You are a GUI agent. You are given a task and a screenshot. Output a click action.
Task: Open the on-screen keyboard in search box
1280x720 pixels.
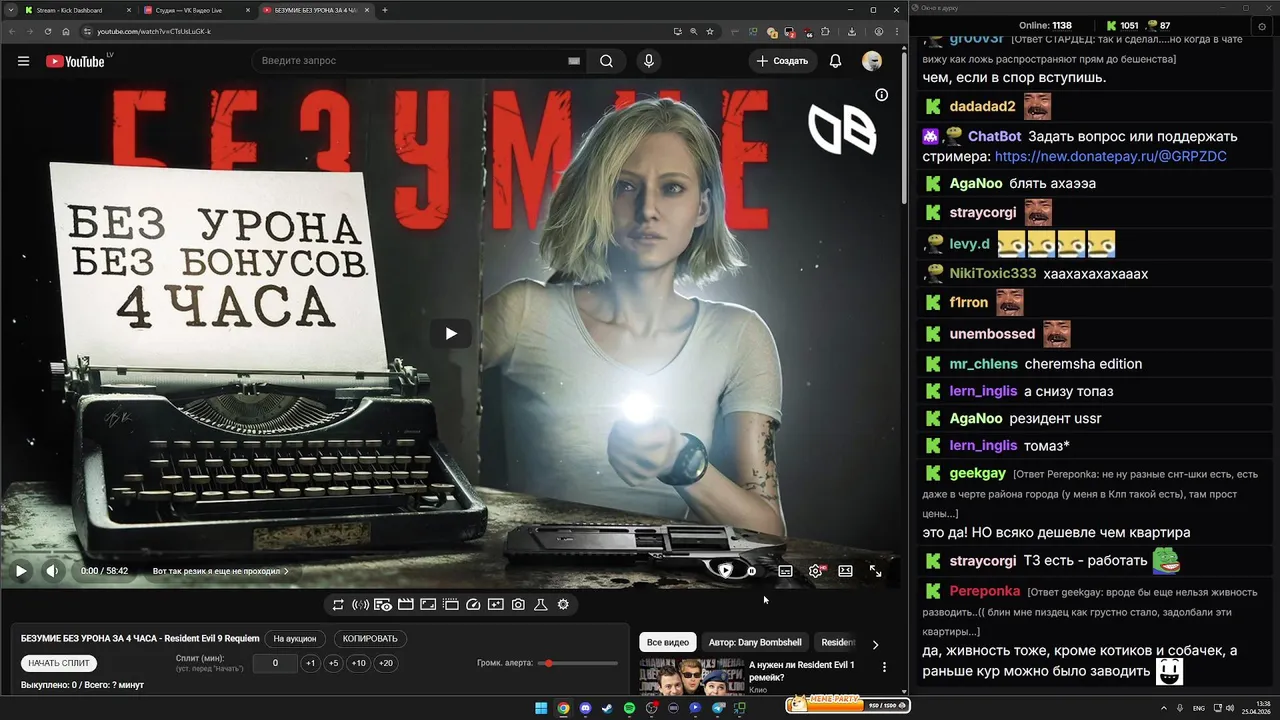click(574, 61)
